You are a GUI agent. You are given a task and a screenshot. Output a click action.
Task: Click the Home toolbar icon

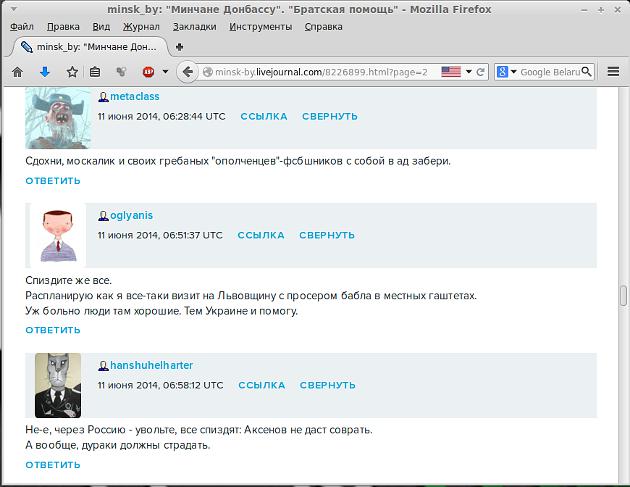point(17,72)
